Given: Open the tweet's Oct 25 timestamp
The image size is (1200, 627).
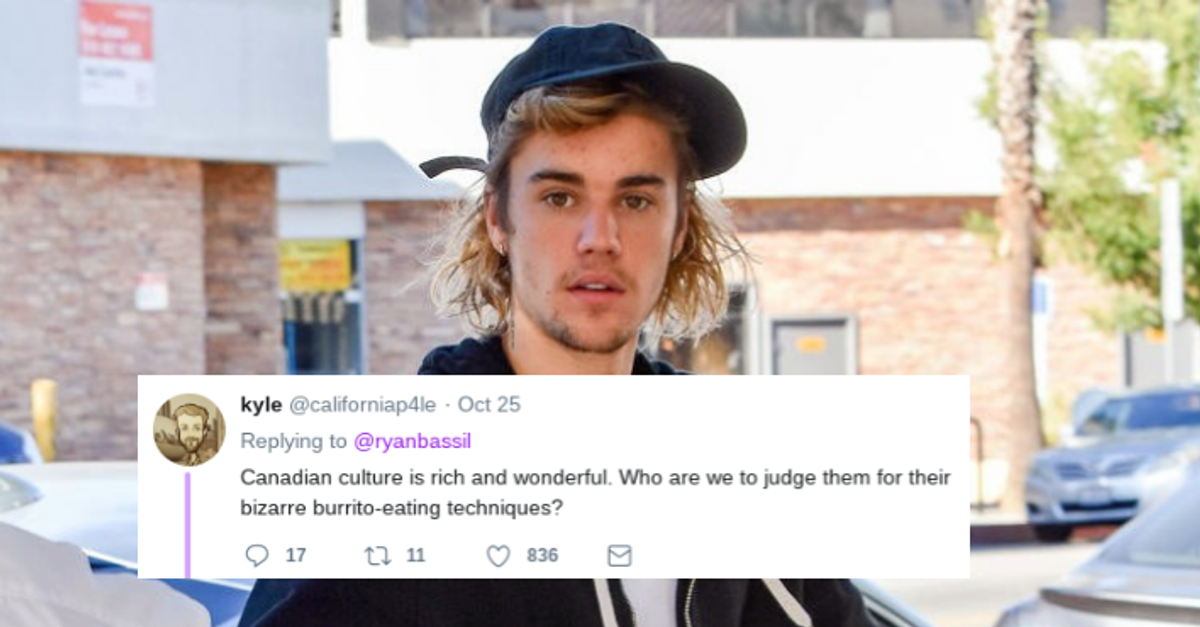Looking at the screenshot, I should pos(489,405).
